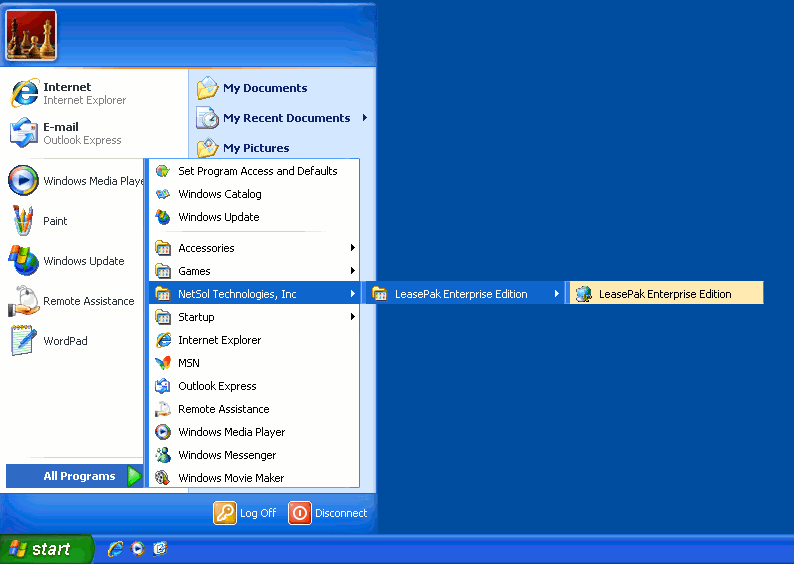794x564 pixels.
Task: Launch MSN from All Programs
Action: (254, 363)
